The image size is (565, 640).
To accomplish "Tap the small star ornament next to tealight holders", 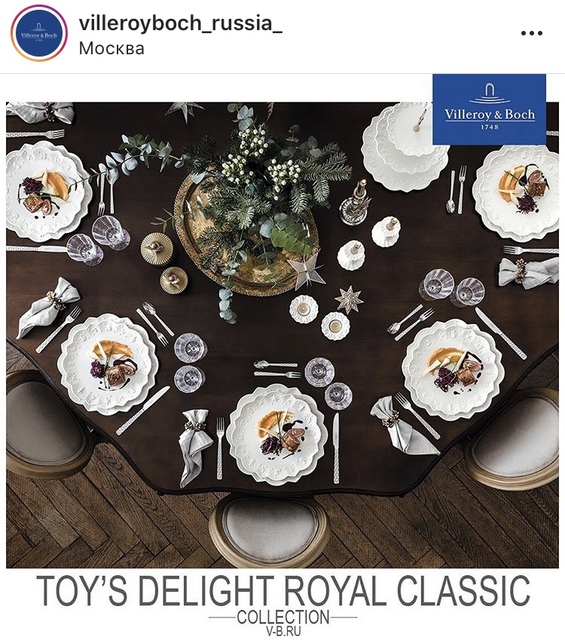I will click(349, 300).
